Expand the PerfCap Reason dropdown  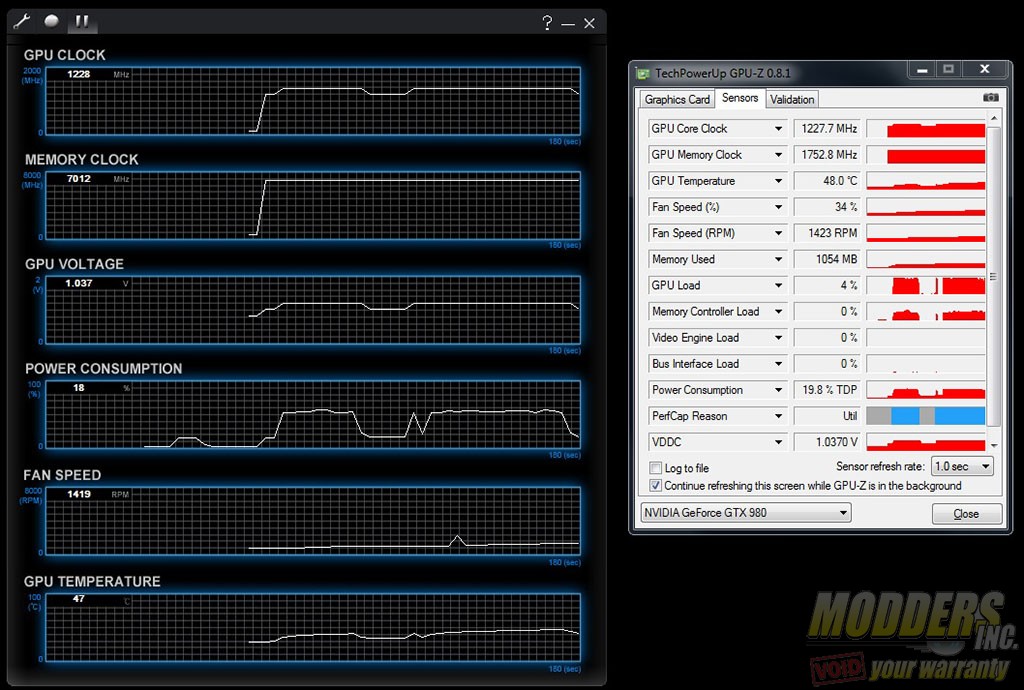point(778,416)
